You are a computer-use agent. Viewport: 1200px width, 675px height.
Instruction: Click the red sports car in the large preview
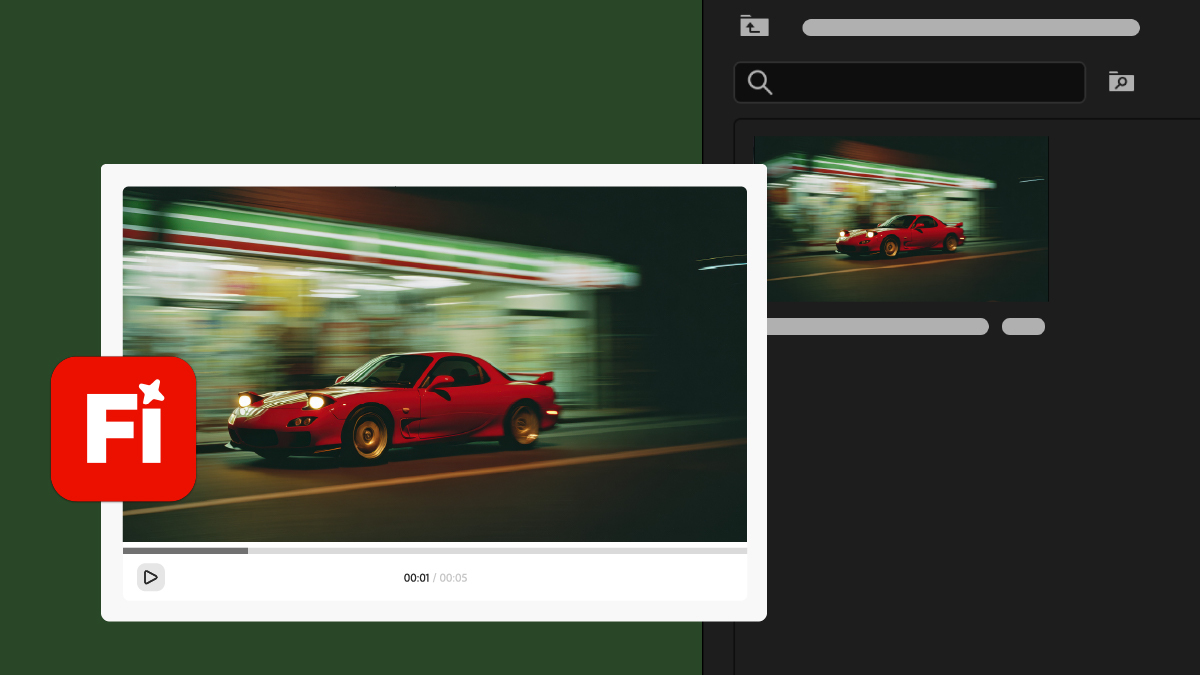tap(430, 410)
